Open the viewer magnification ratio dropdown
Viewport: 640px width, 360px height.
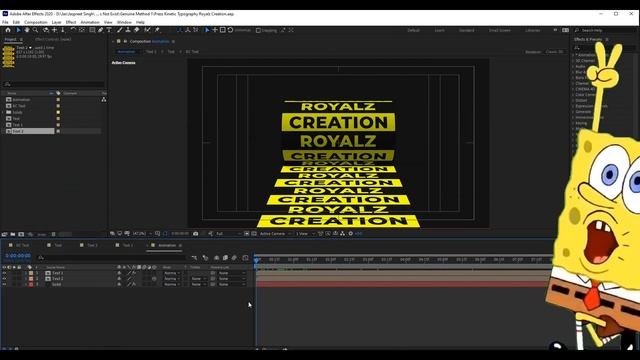(142, 233)
